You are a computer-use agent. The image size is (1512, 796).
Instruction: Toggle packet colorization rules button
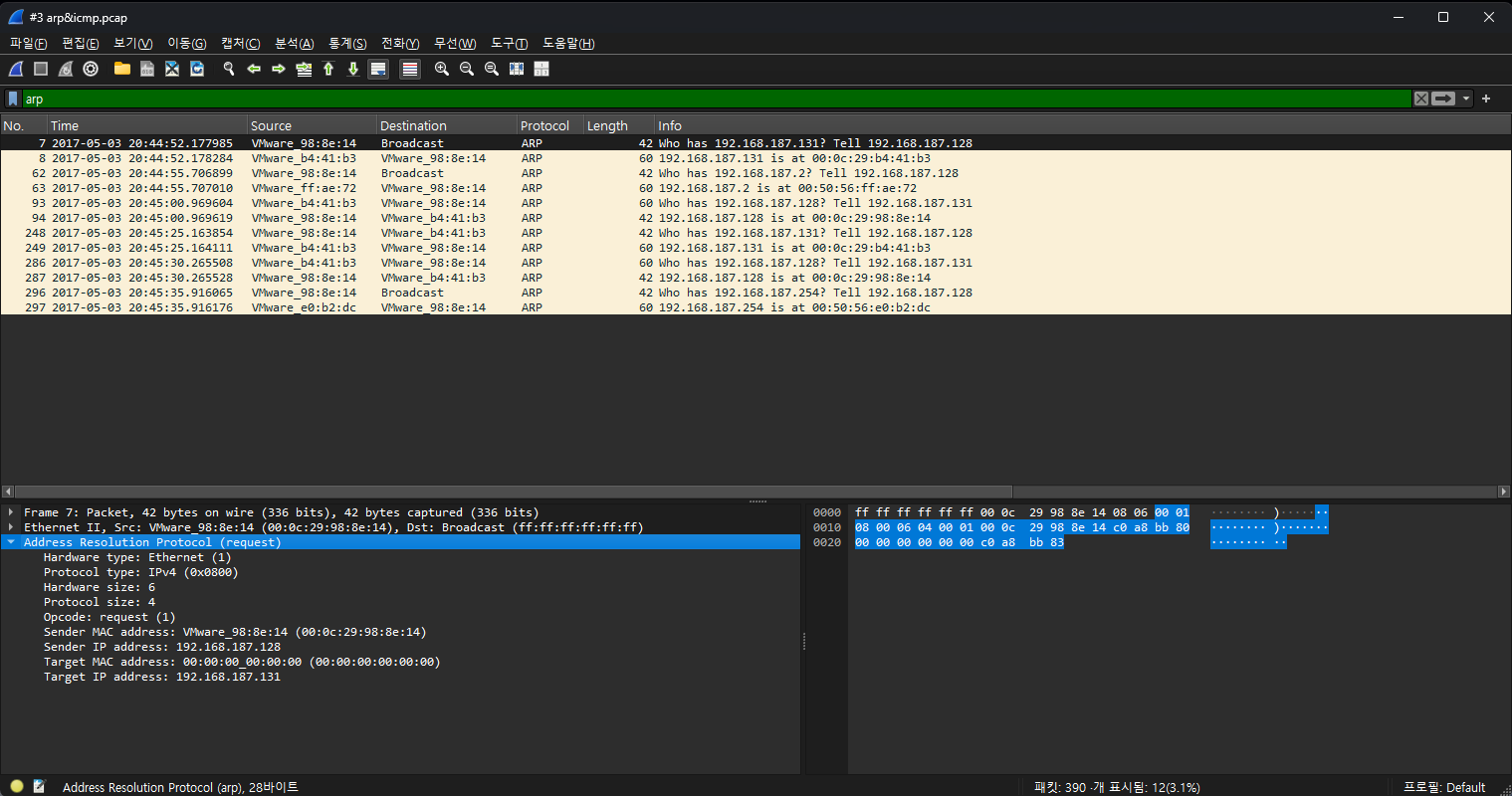(x=409, y=69)
